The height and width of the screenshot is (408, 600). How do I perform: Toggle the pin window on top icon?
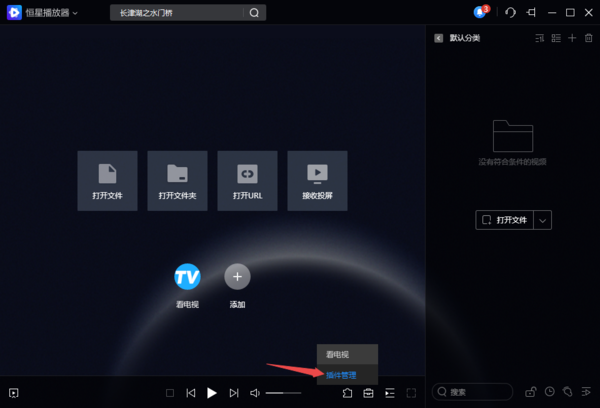click(x=531, y=13)
